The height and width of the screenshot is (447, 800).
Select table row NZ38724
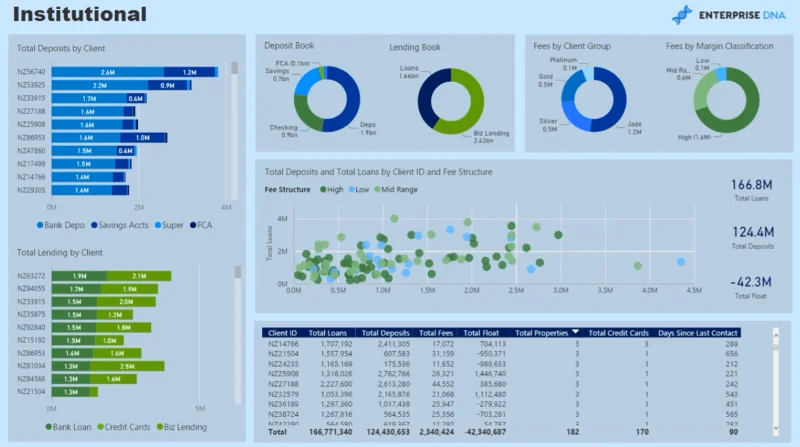501,414
